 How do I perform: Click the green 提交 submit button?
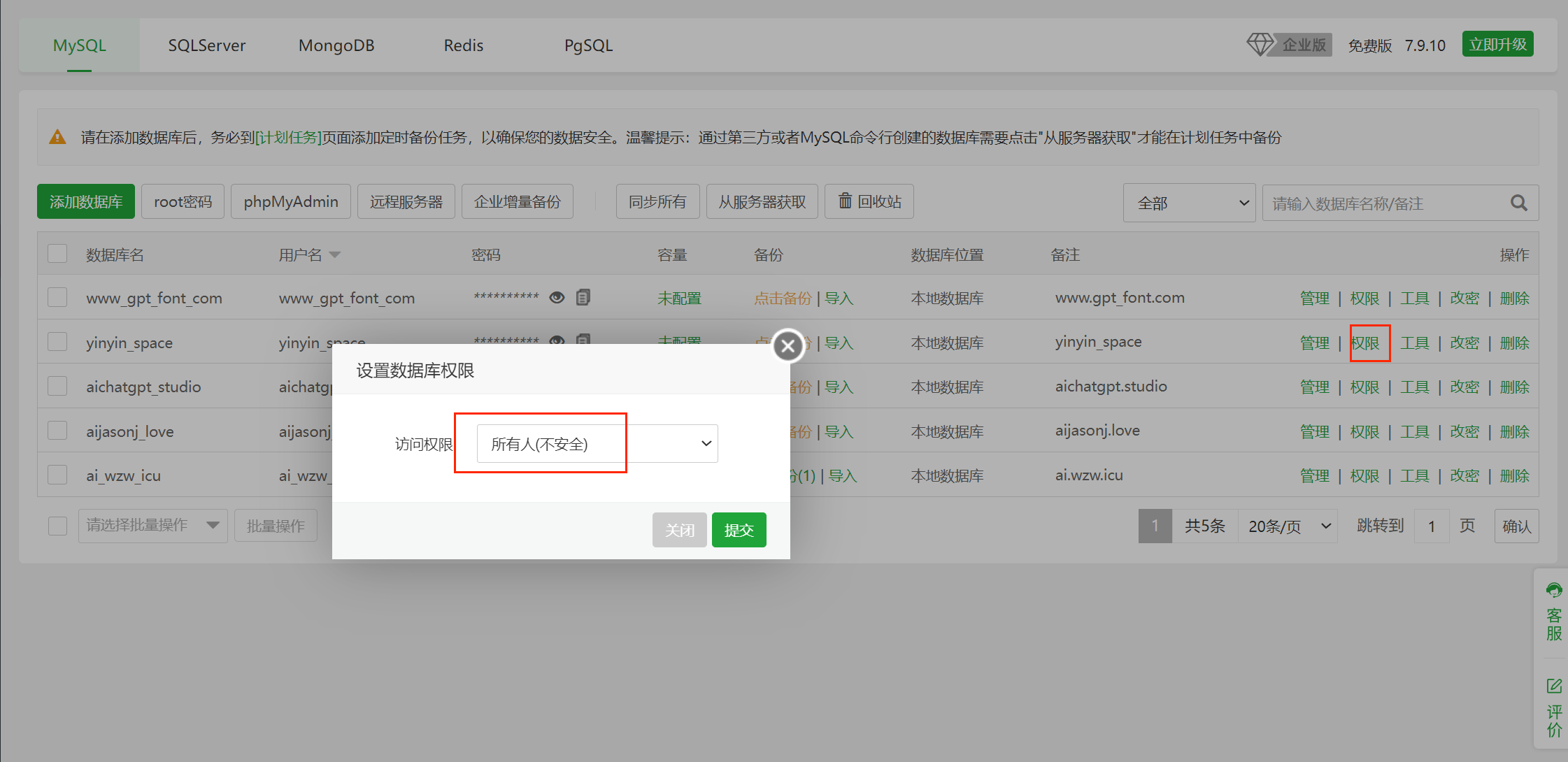(x=739, y=530)
